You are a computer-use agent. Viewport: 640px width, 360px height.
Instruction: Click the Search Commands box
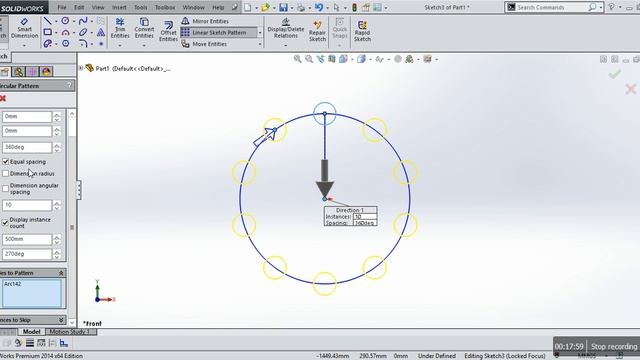tap(551, 7)
